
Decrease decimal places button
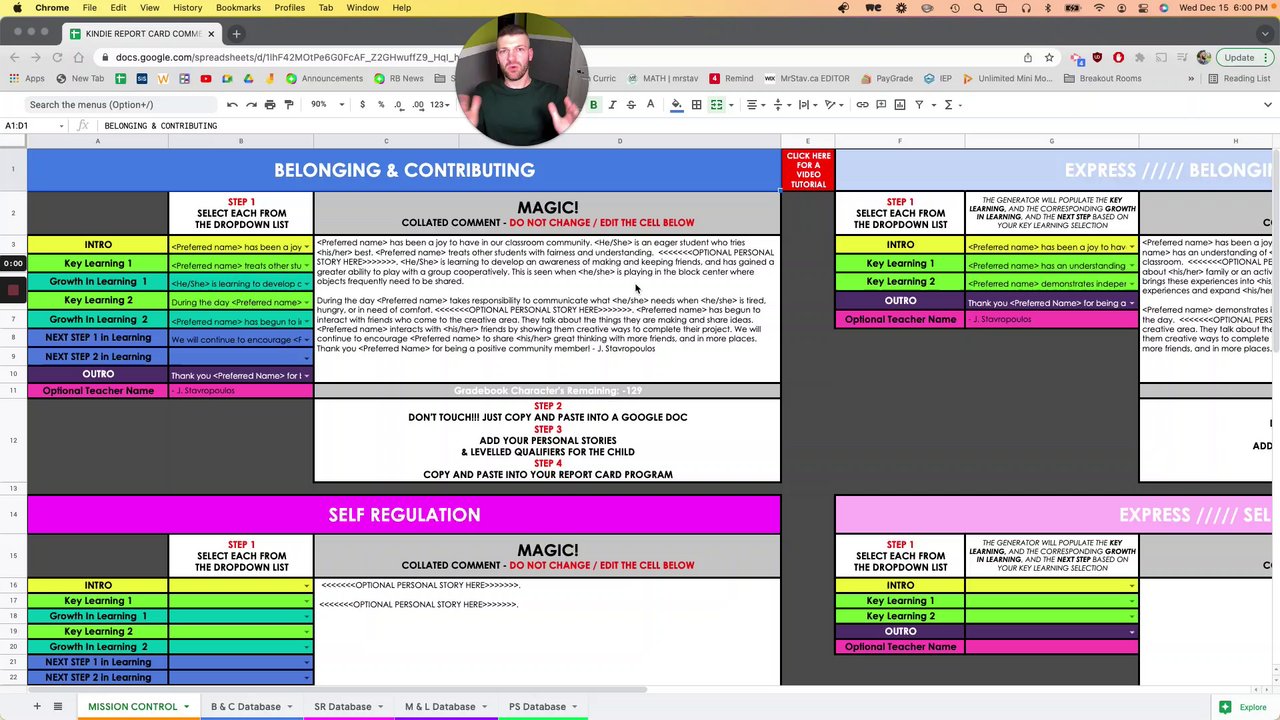pyautogui.click(x=399, y=104)
